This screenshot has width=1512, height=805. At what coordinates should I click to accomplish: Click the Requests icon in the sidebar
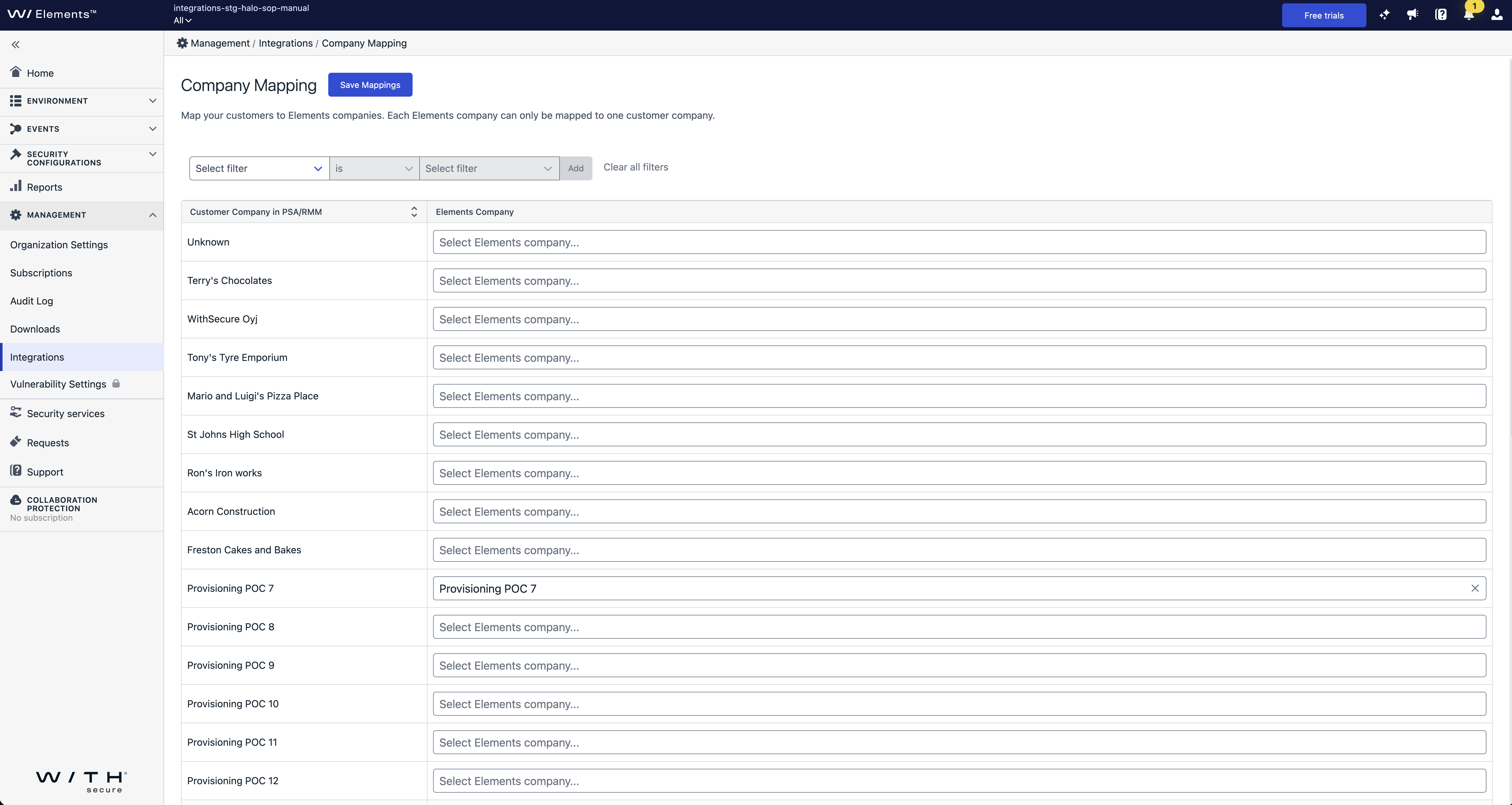point(16,441)
